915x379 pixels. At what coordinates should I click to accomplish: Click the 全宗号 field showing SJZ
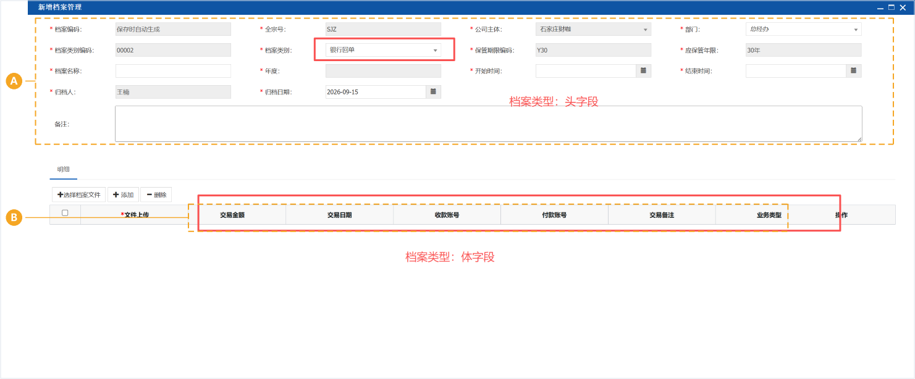pos(383,29)
